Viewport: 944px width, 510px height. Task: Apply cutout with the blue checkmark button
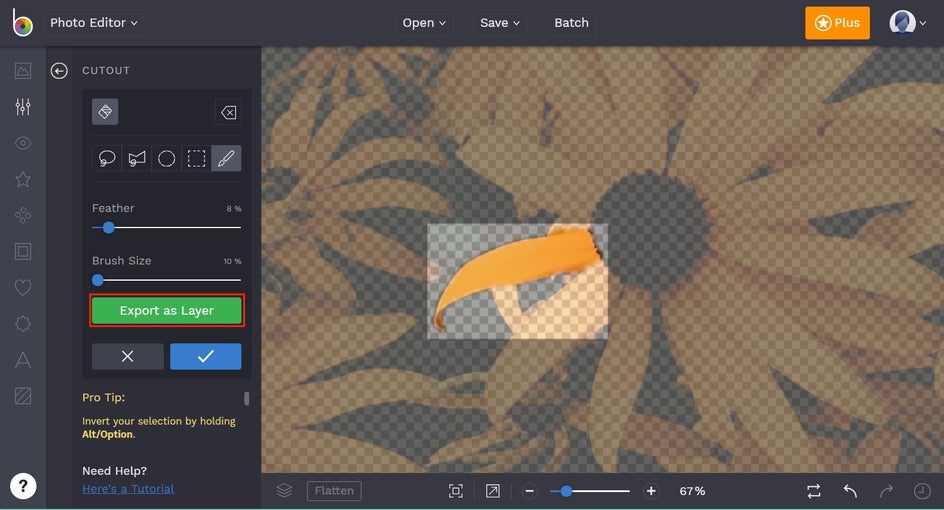tap(206, 356)
